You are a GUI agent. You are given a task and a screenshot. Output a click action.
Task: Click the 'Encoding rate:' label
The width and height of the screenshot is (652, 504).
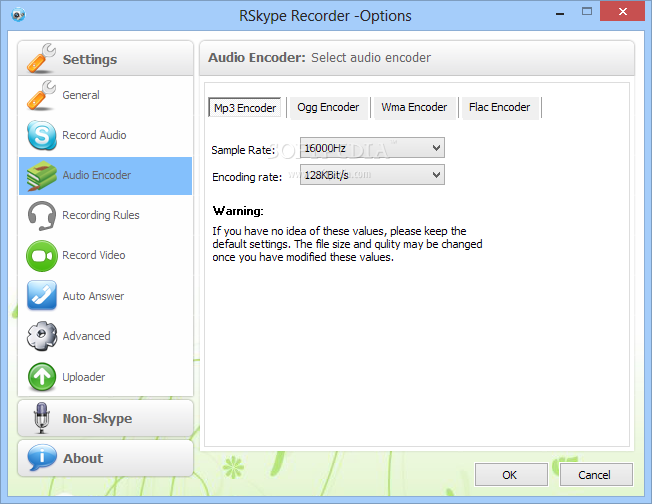247,177
